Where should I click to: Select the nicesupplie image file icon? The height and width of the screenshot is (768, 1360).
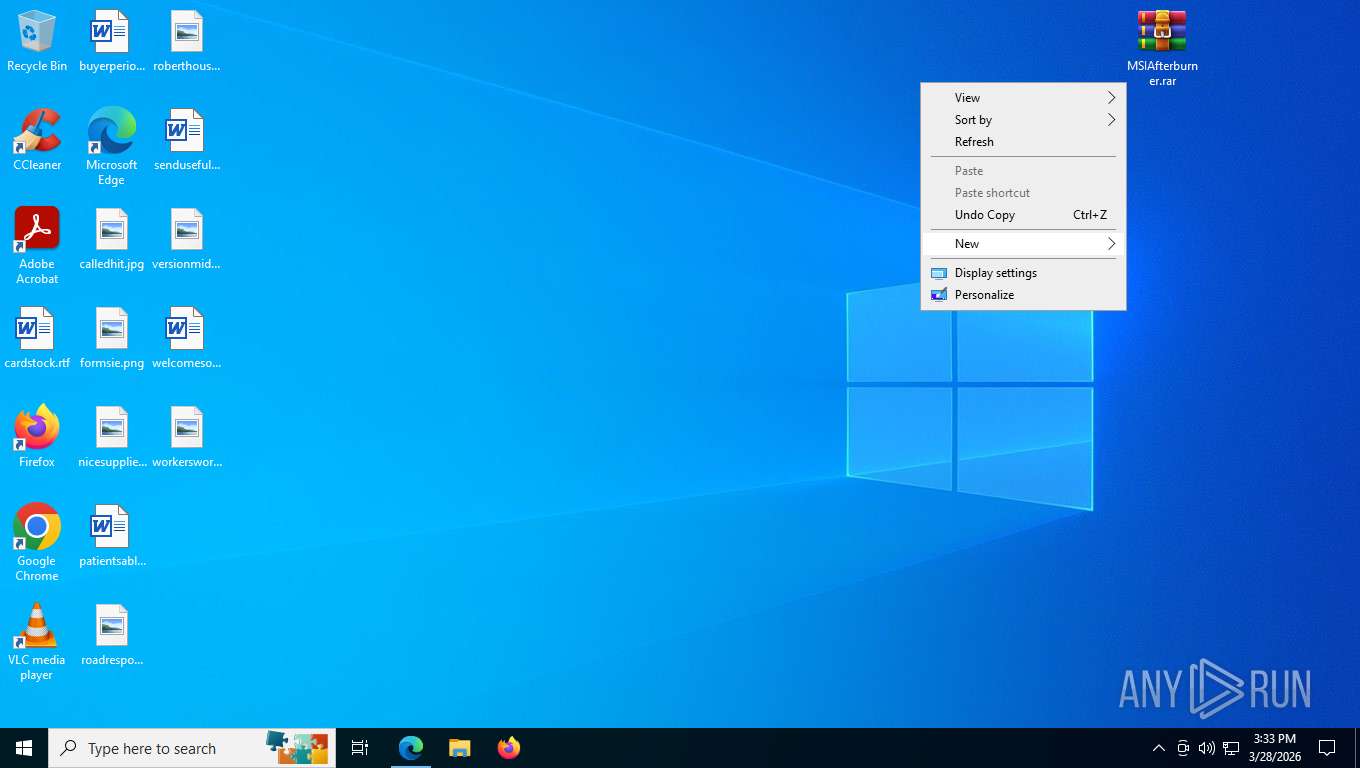pos(111,437)
